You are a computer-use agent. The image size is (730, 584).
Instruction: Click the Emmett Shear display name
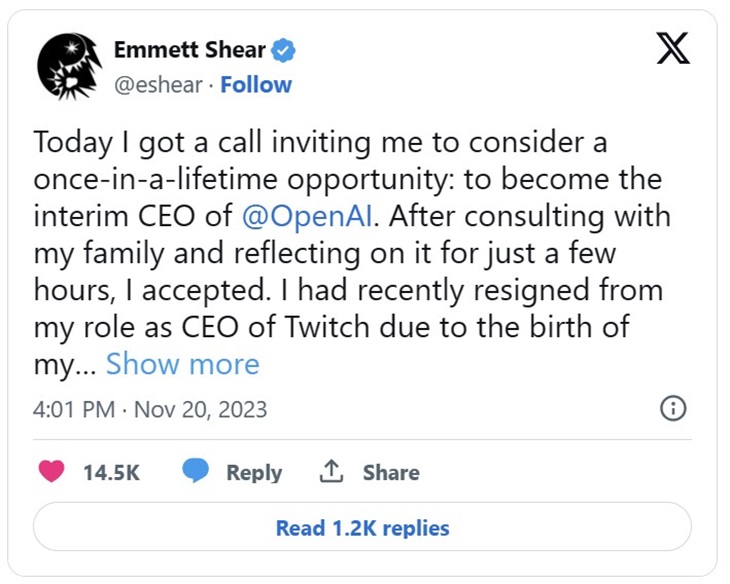point(190,49)
